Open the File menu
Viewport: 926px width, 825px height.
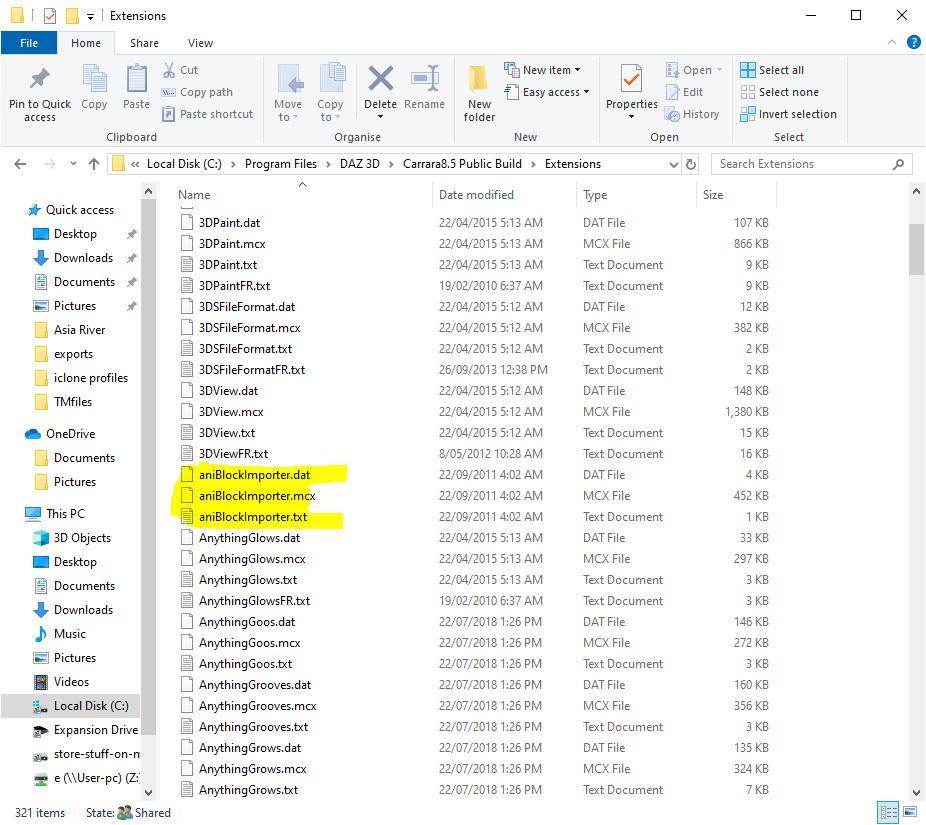click(29, 43)
